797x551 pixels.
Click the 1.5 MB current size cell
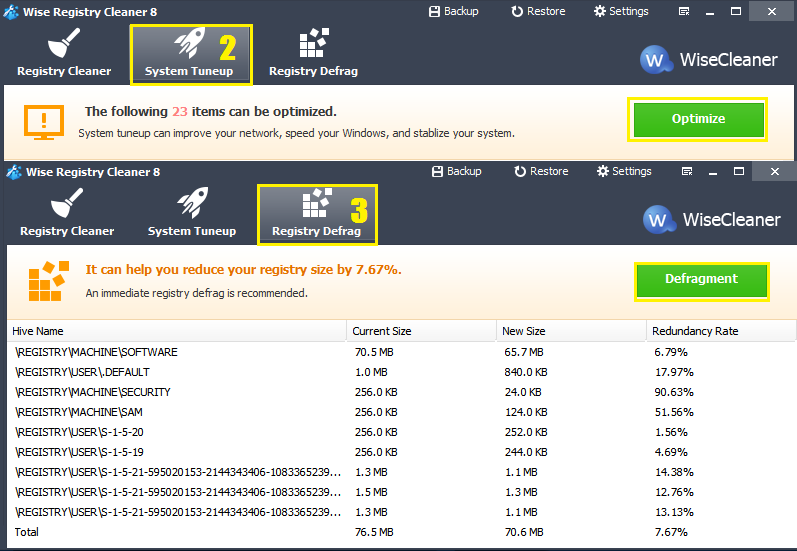371,492
